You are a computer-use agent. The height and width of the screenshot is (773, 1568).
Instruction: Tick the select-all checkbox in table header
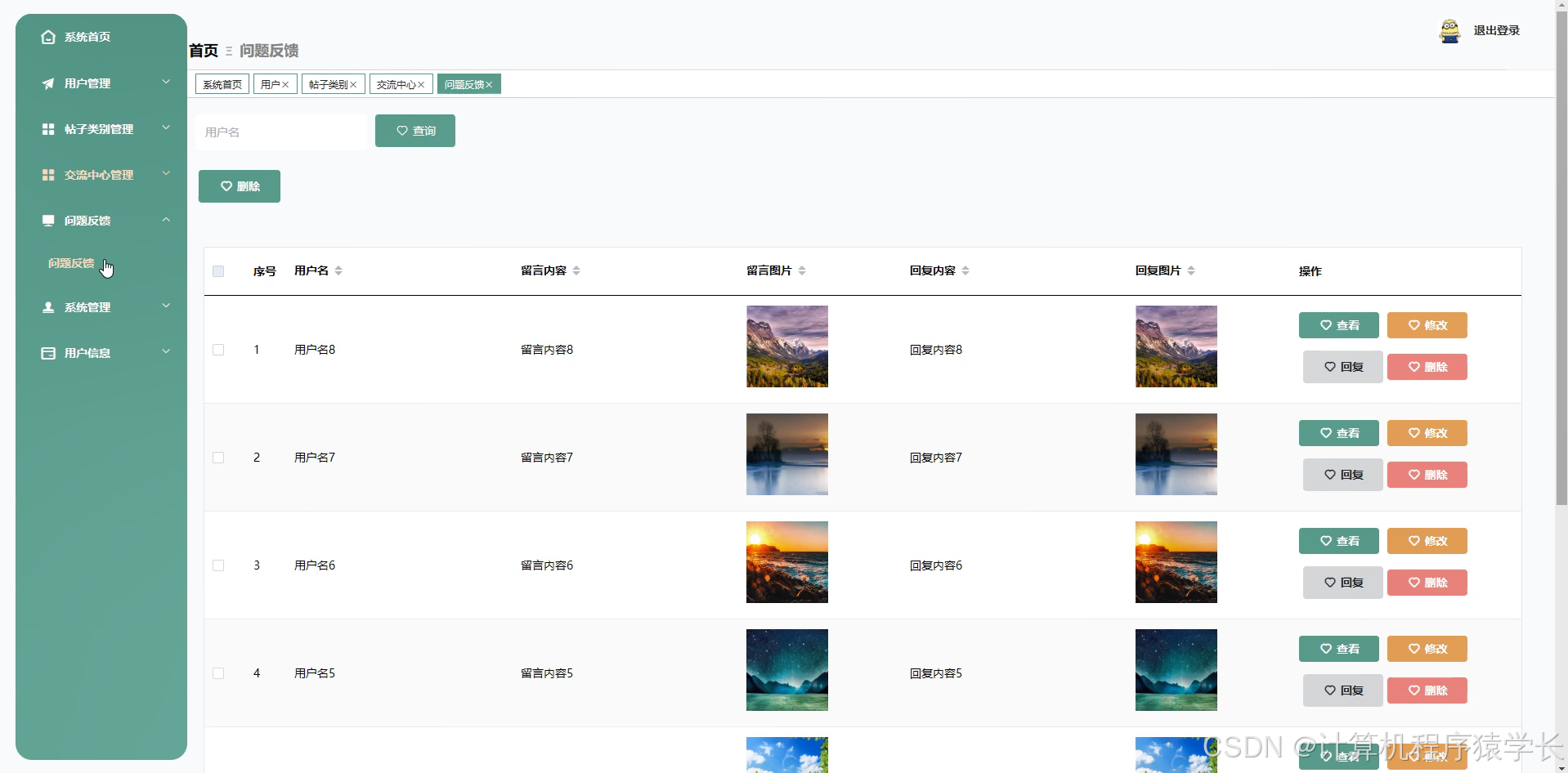pyautogui.click(x=218, y=271)
